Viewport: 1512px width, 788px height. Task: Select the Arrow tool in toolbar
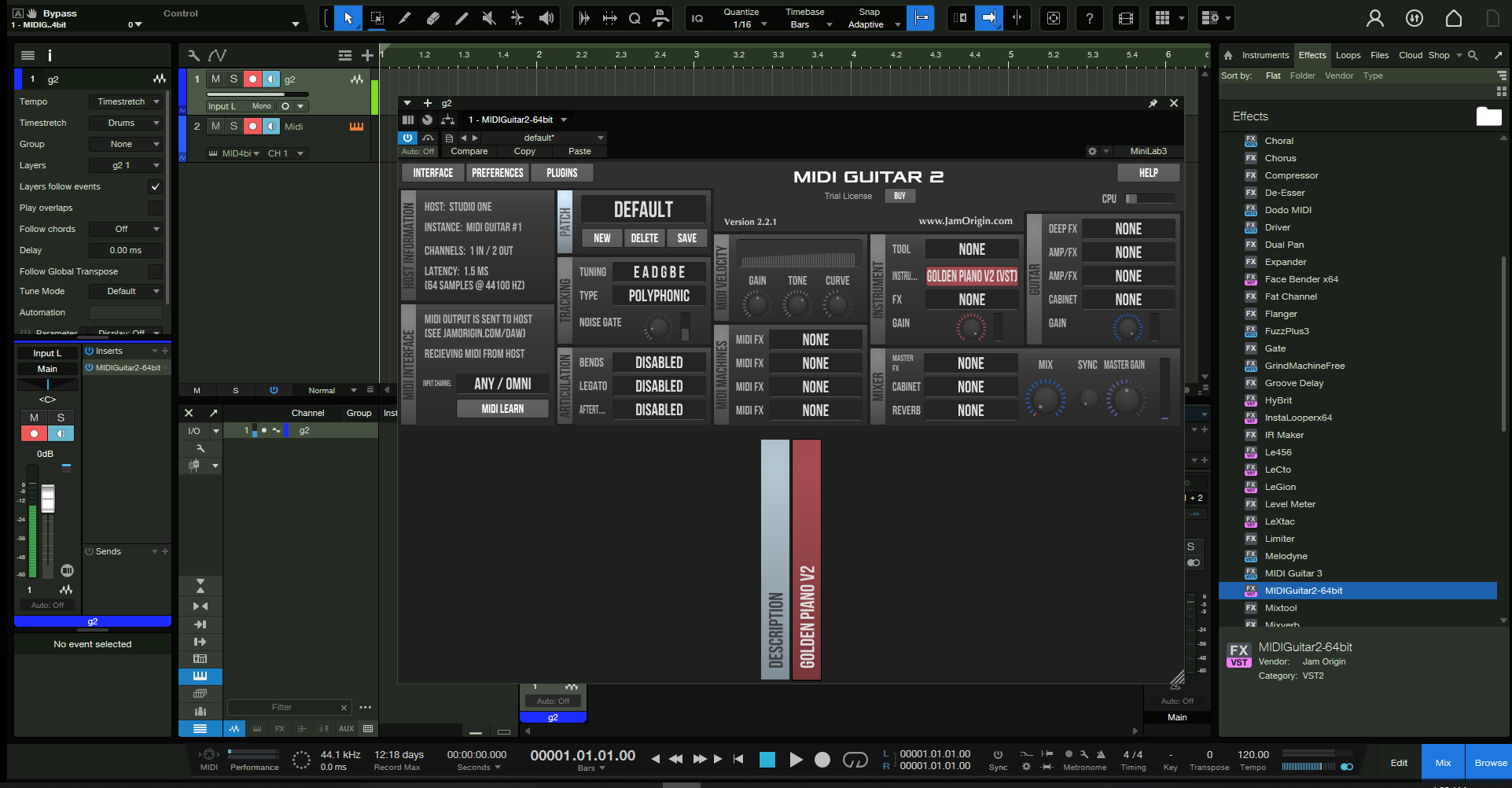(x=348, y=18)
